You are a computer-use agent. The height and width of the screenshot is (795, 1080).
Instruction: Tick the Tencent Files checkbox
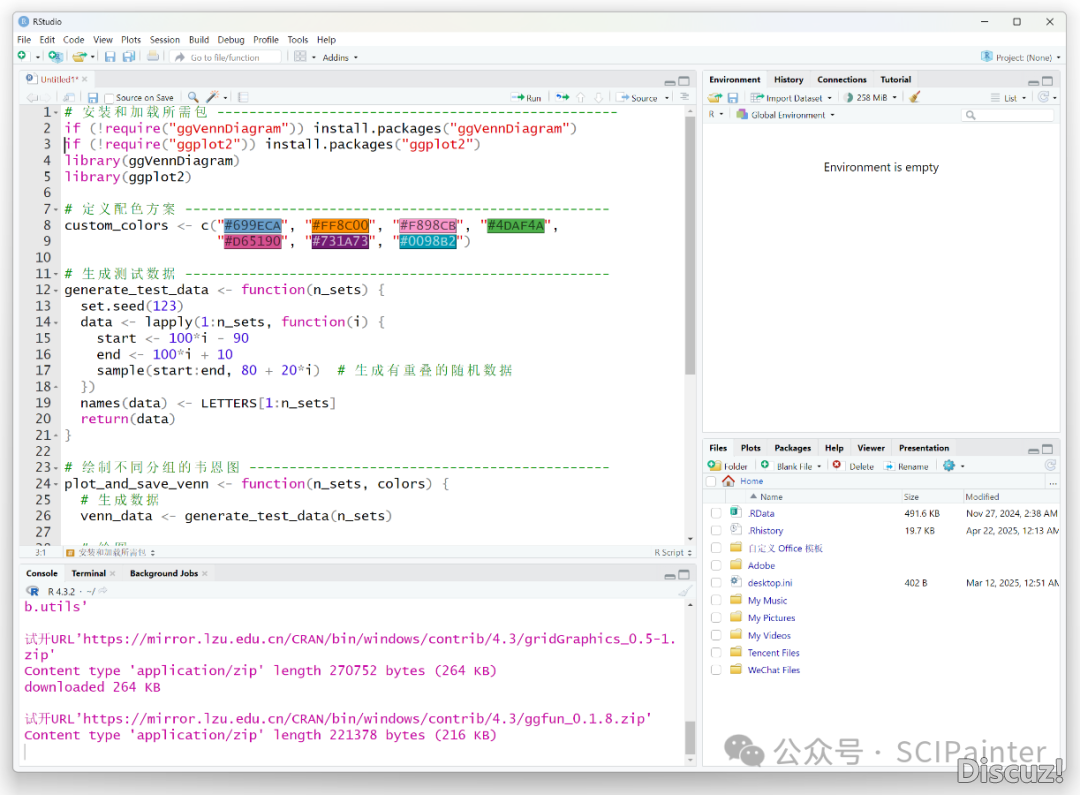pyautogui.click(x=716, y=652)
